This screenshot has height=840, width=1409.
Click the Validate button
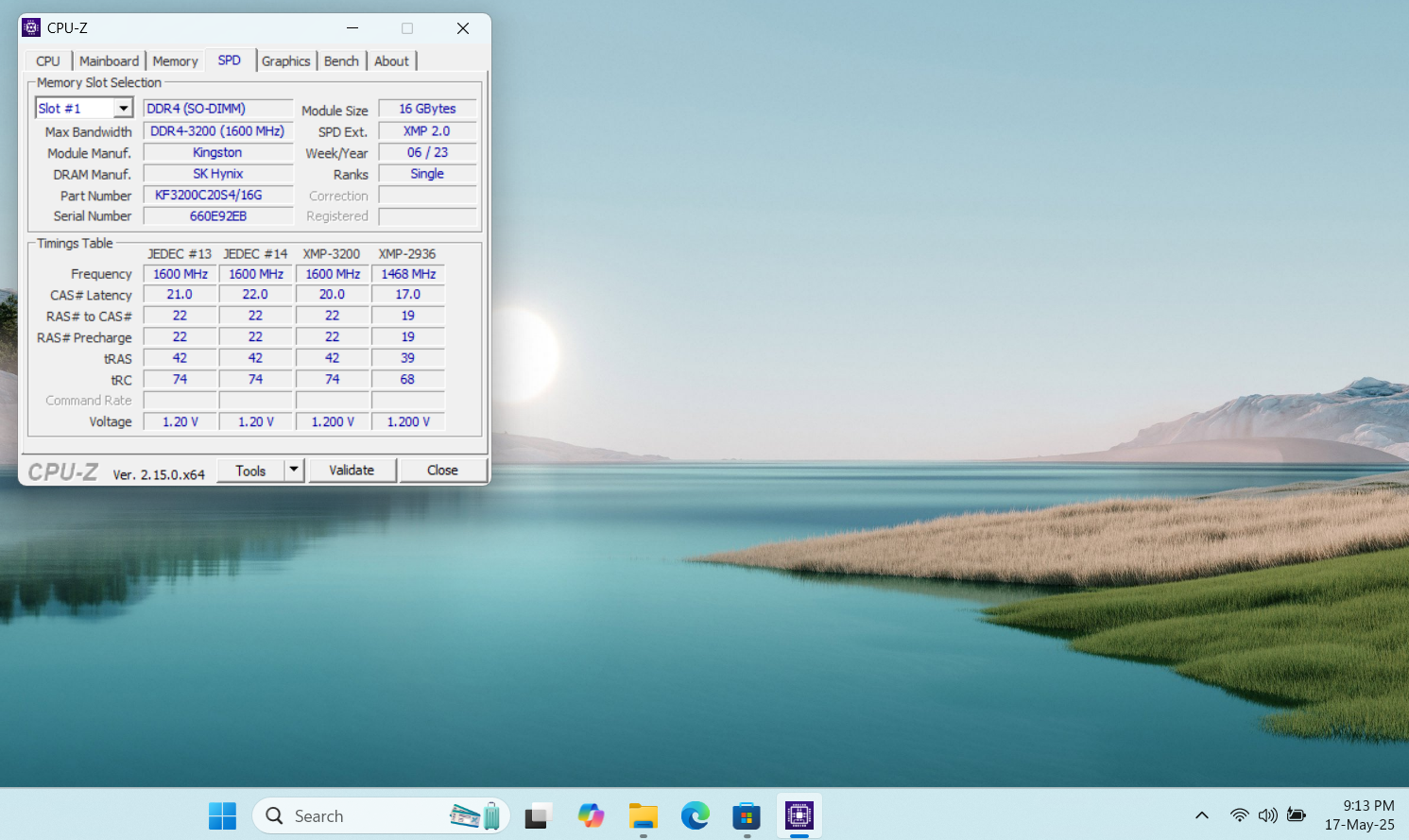coord(352,470)
